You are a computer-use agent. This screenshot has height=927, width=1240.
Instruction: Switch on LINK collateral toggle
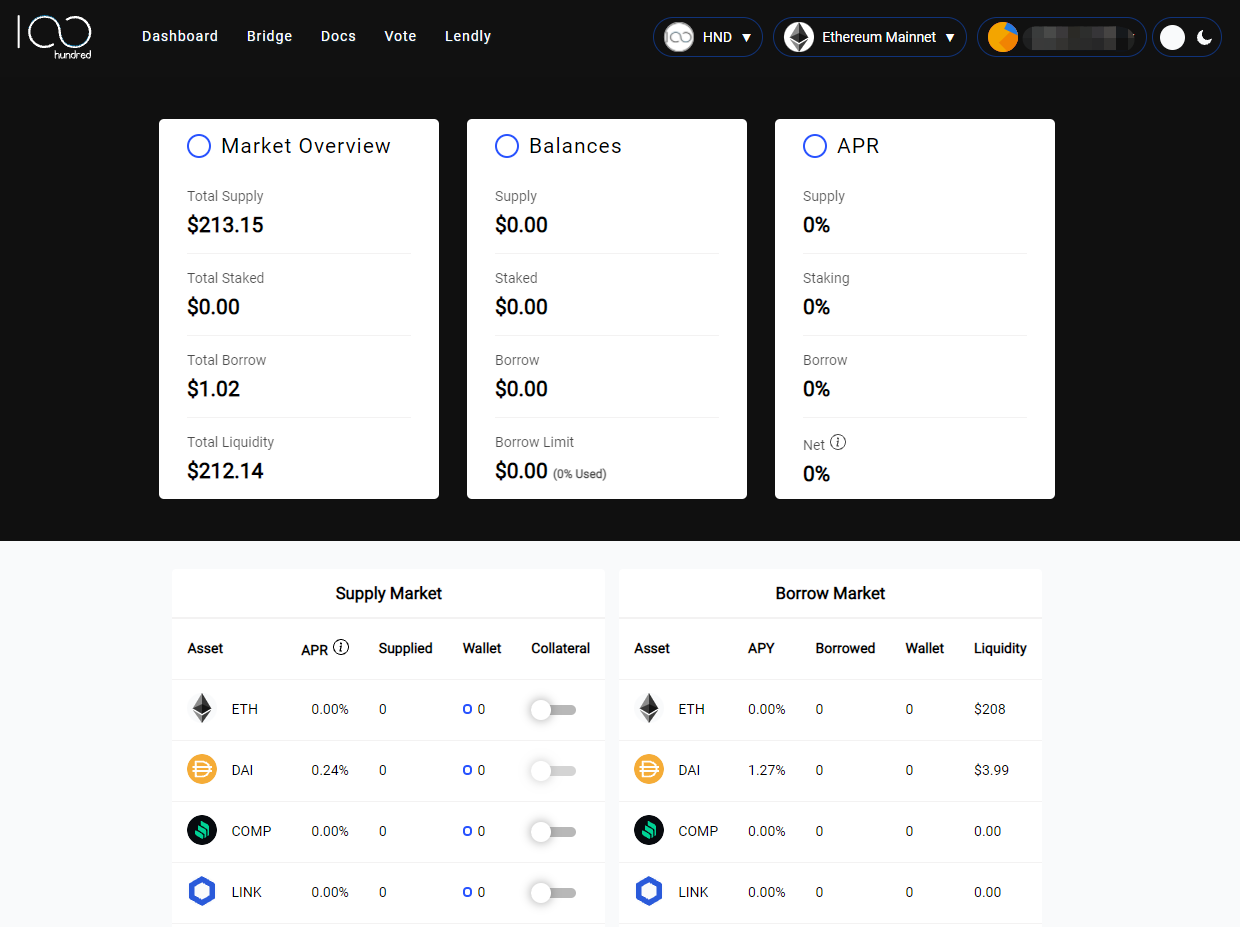coord(553,892)
